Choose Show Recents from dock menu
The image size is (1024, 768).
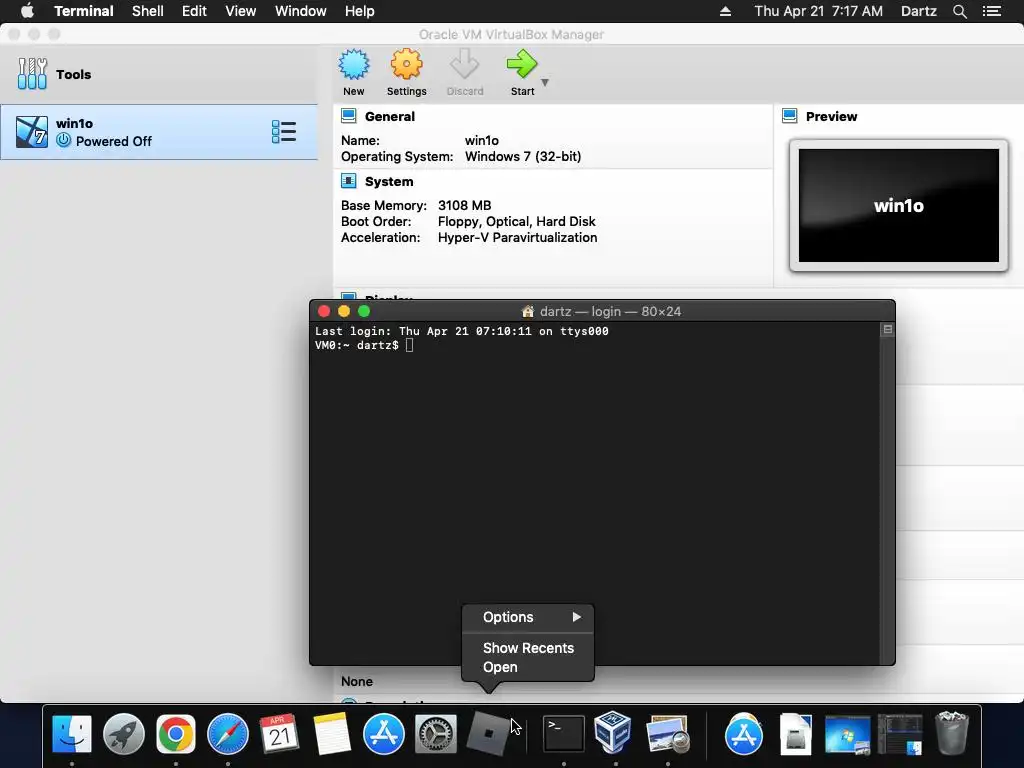point(528,648)
